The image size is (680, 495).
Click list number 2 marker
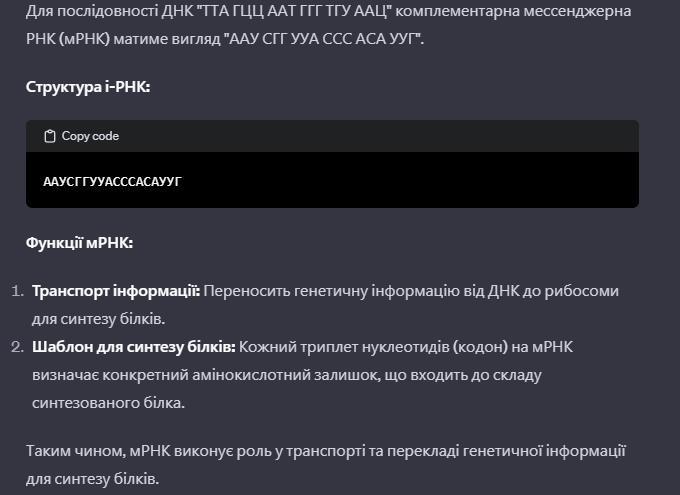click(17, 347)
